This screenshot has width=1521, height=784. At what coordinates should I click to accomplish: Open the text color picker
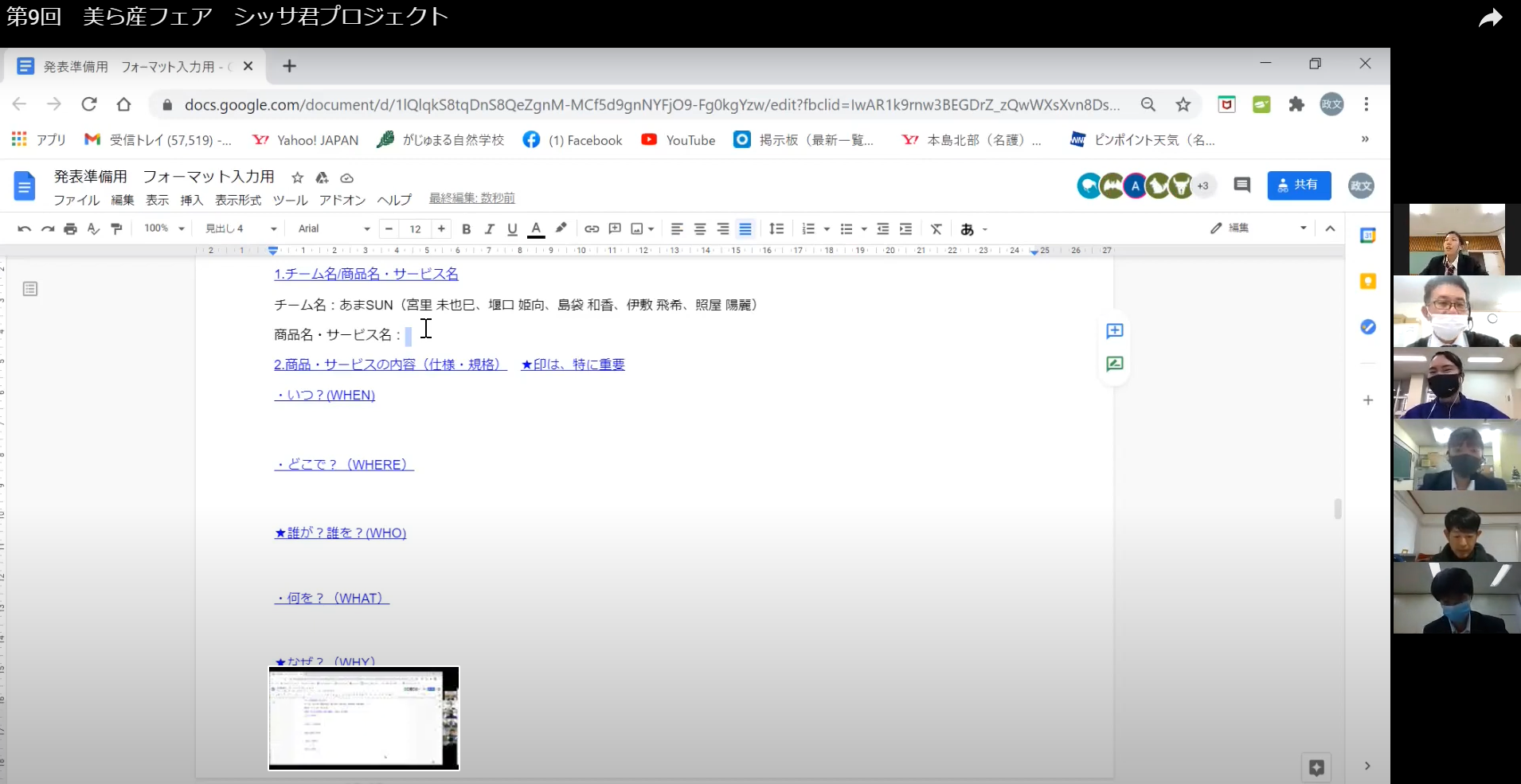536,229
